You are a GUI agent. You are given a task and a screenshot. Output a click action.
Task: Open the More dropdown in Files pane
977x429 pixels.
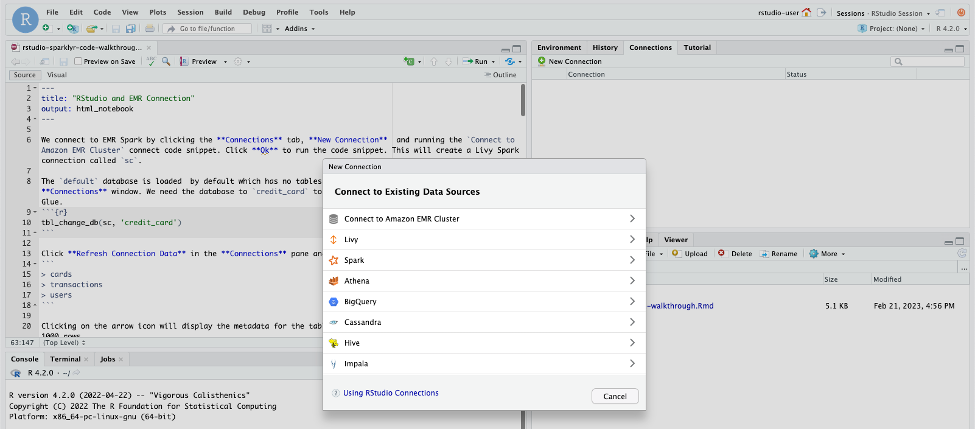click(x=827, y=253)
